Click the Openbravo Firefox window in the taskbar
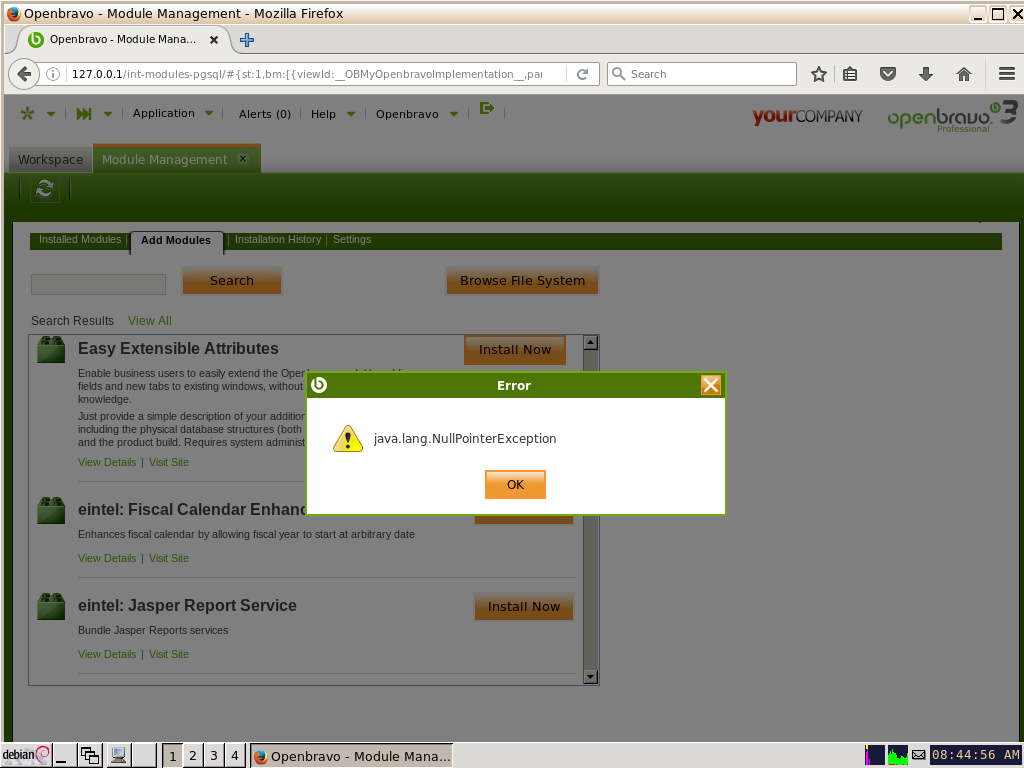The image size is (1024, 768). 352,756
